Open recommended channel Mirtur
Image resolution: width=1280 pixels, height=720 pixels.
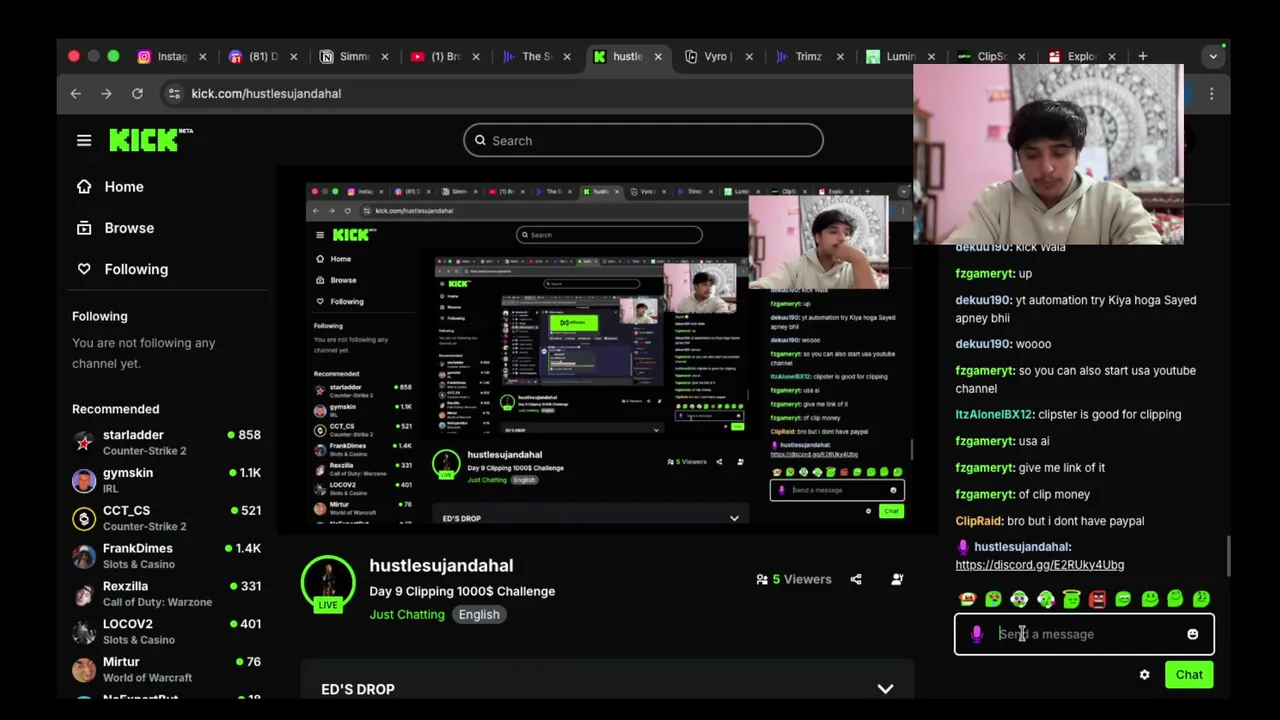166,669
